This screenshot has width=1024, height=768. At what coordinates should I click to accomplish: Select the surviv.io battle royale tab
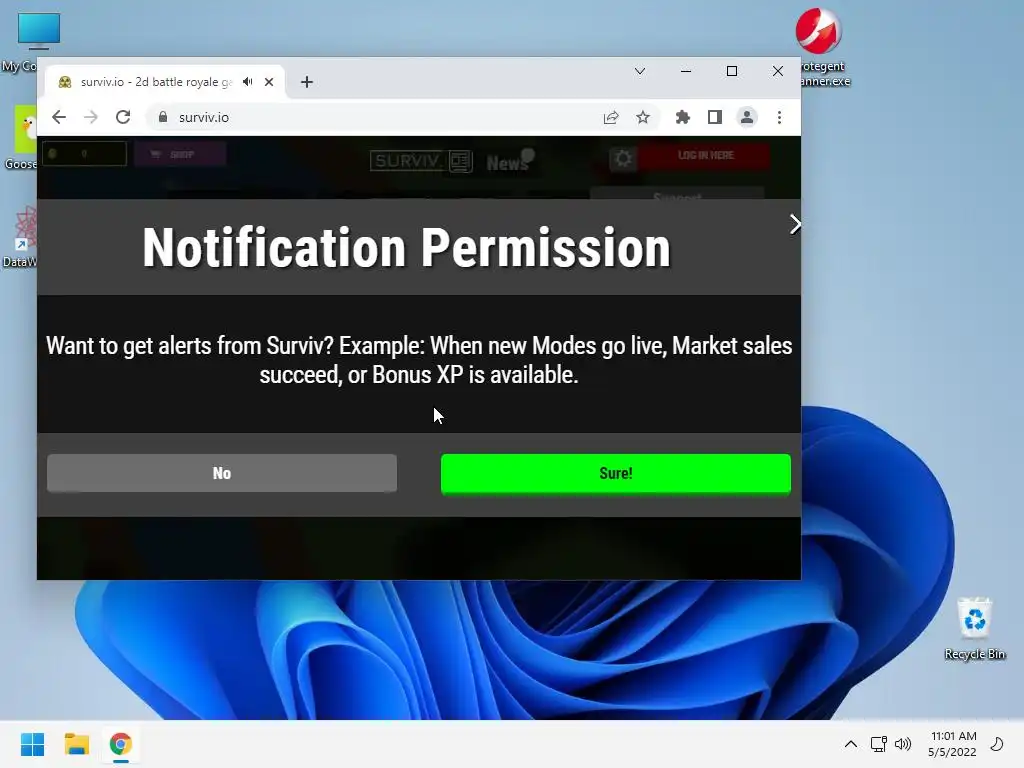coord(165,82)
